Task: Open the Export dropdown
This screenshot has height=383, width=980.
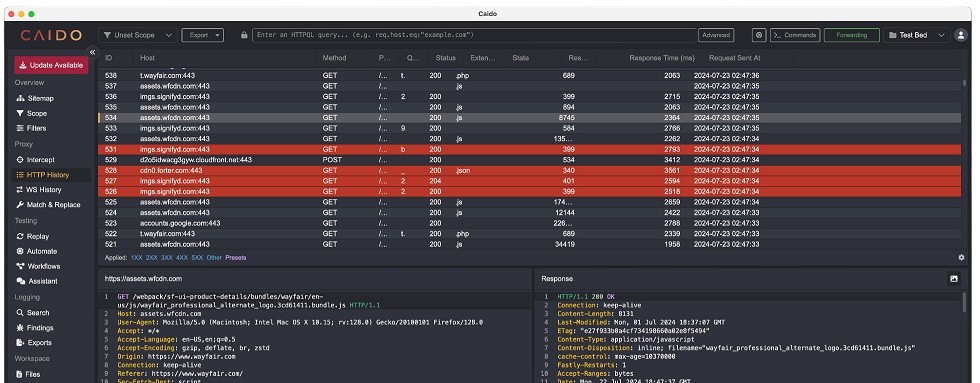Action: [x=202, y=35]
